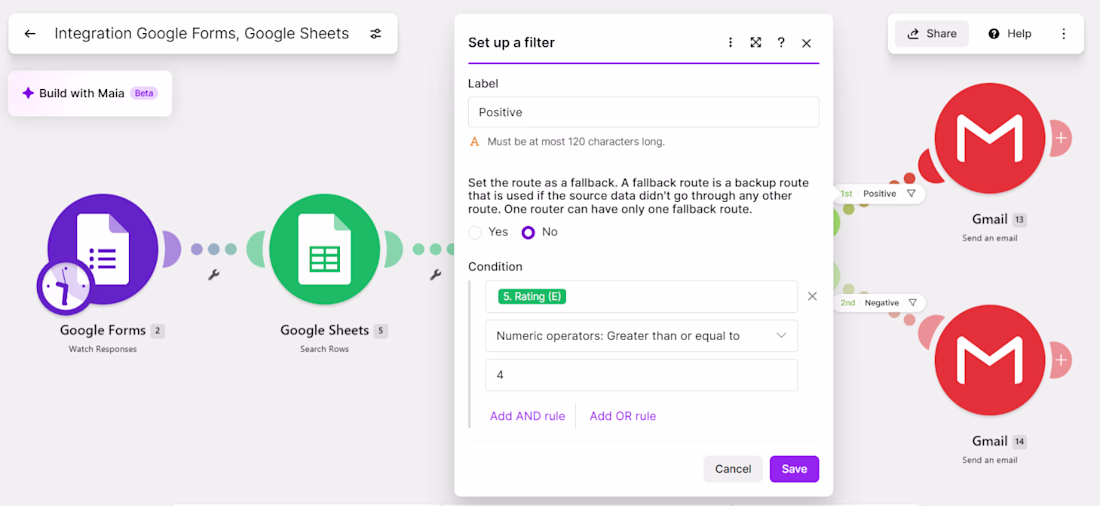Click wrench between Forms and Sheets
The height and width of the screenshot is (506, 1100).
pos(214,275)
